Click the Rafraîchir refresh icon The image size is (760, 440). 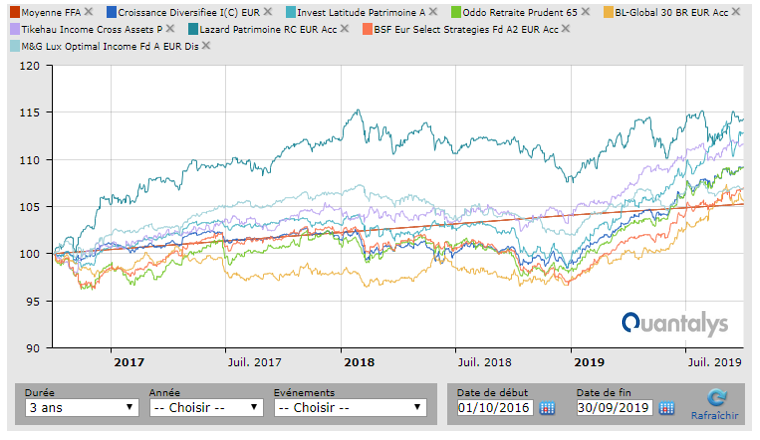[716, 398]
